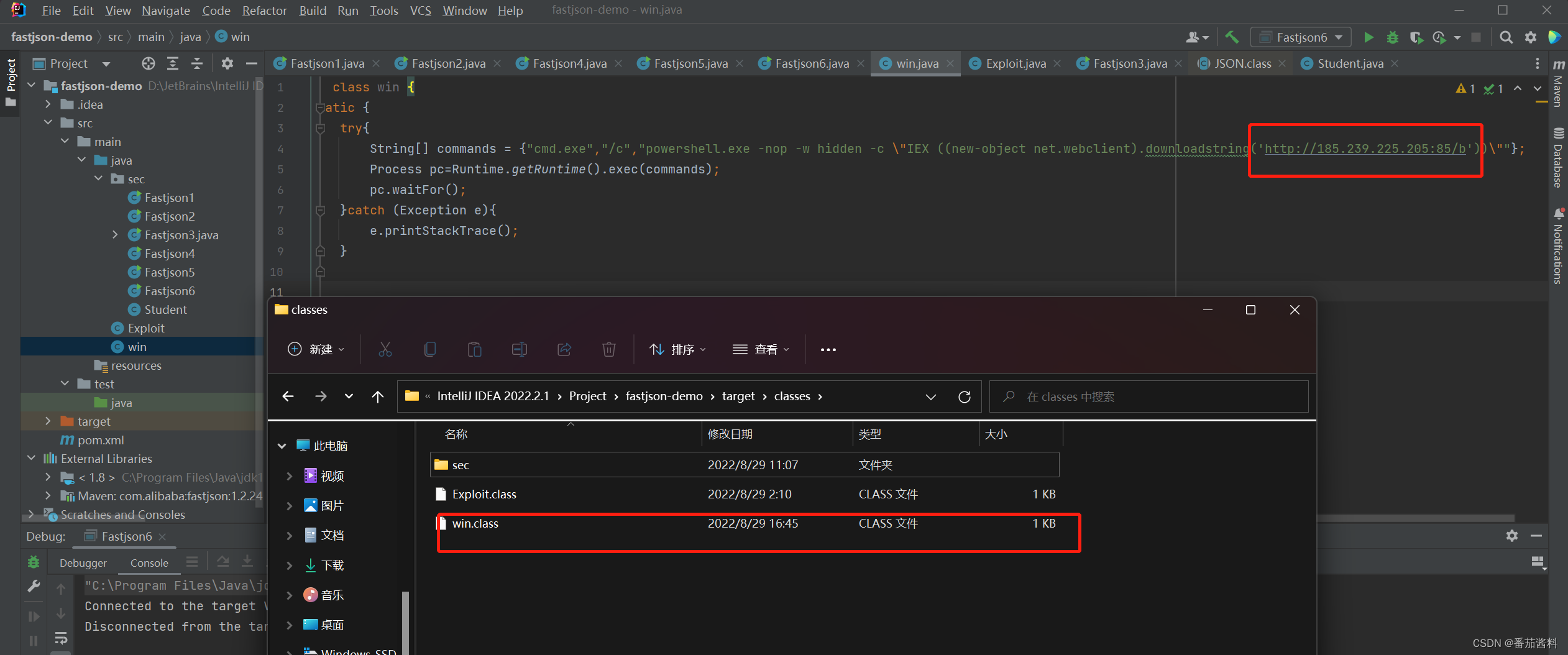Select Exploit.class file in classes window
1568x655 pixels.
click(745, 494)
